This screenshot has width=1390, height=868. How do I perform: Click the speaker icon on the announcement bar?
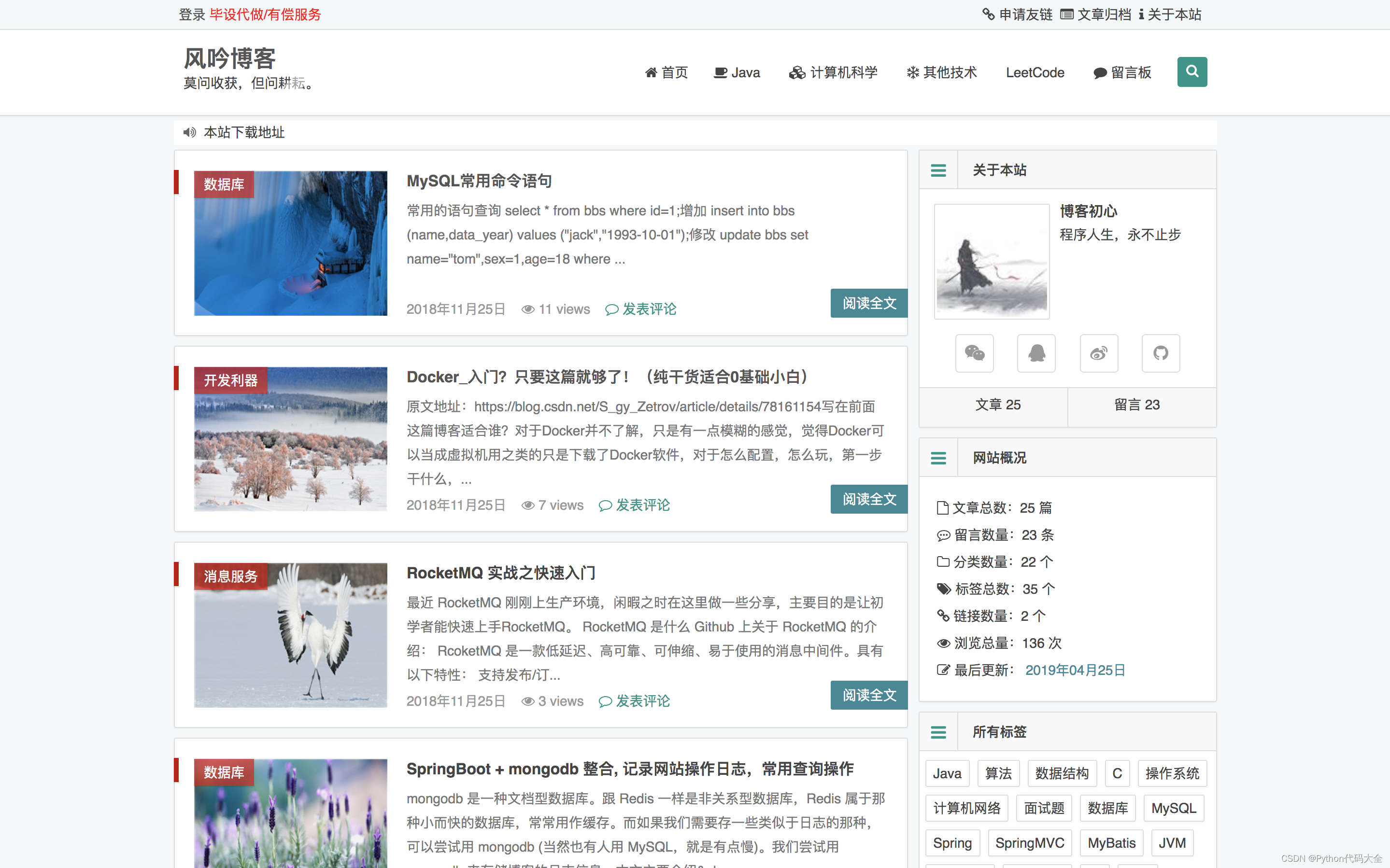click(x=190, y=132)
